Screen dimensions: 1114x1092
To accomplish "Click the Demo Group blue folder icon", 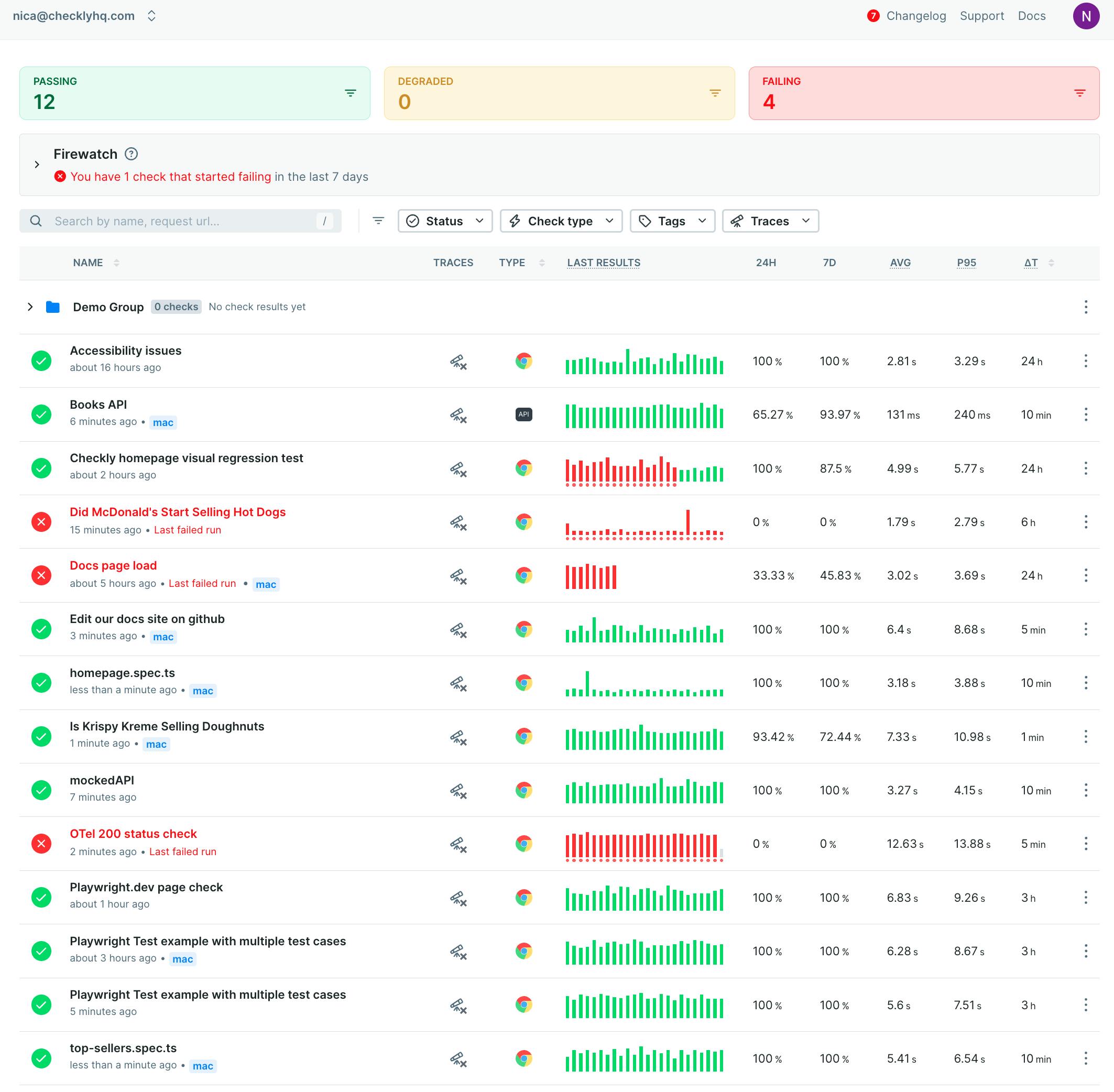I will click(x=53, y=307).
